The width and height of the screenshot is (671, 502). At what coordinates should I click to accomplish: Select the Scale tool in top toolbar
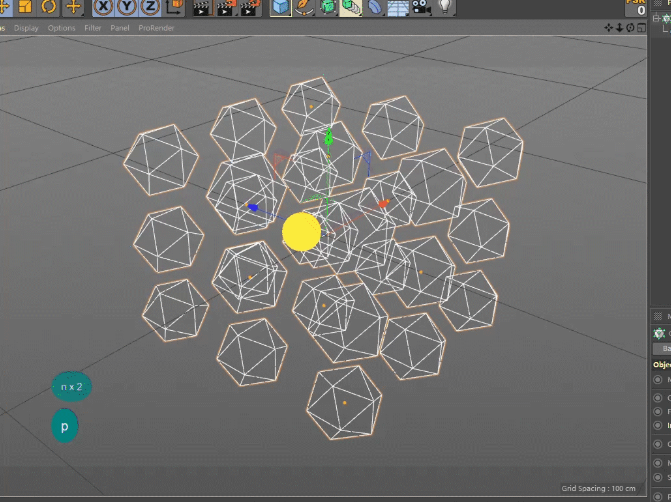click(25, 6)
